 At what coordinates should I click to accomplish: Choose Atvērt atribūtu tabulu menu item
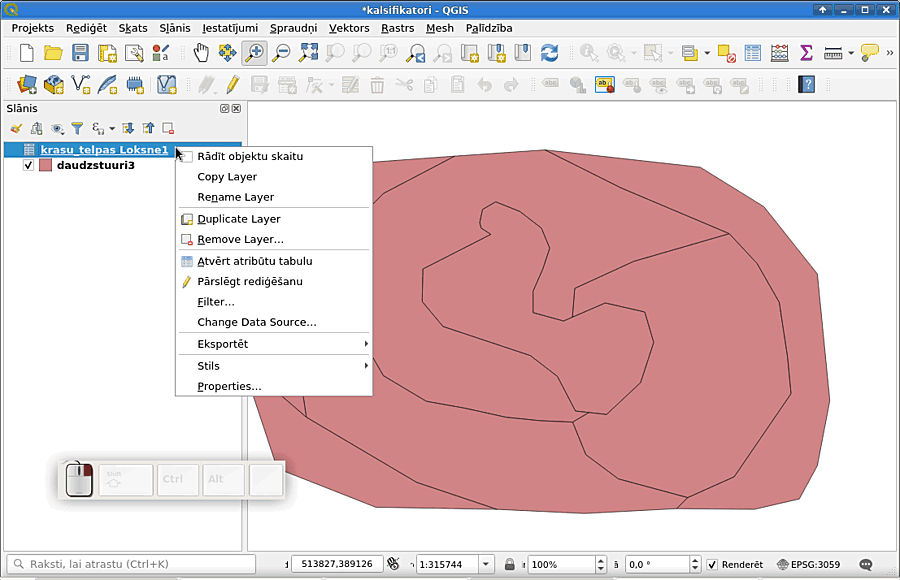274,261
